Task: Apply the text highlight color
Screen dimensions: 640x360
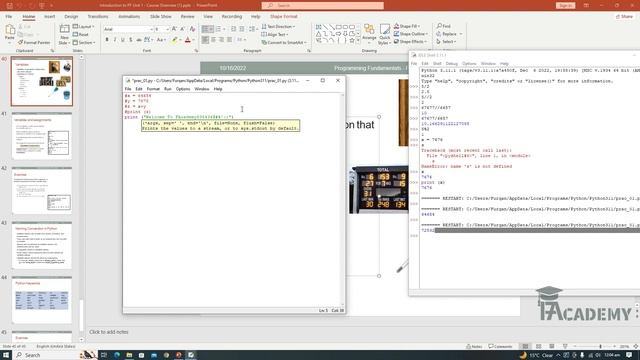Action: pos(174,40)
